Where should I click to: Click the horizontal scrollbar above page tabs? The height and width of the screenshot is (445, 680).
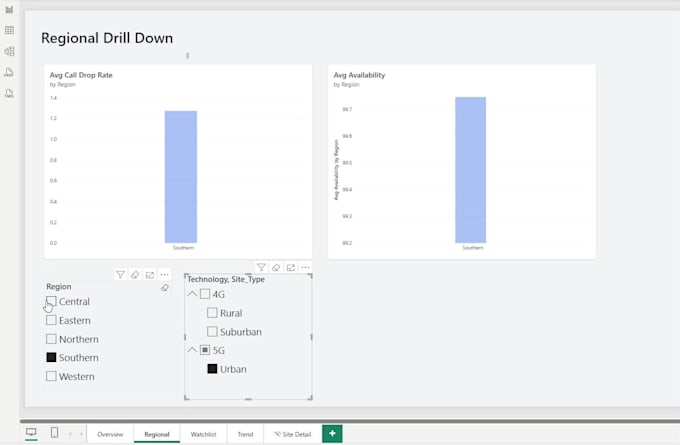point(350,421)
